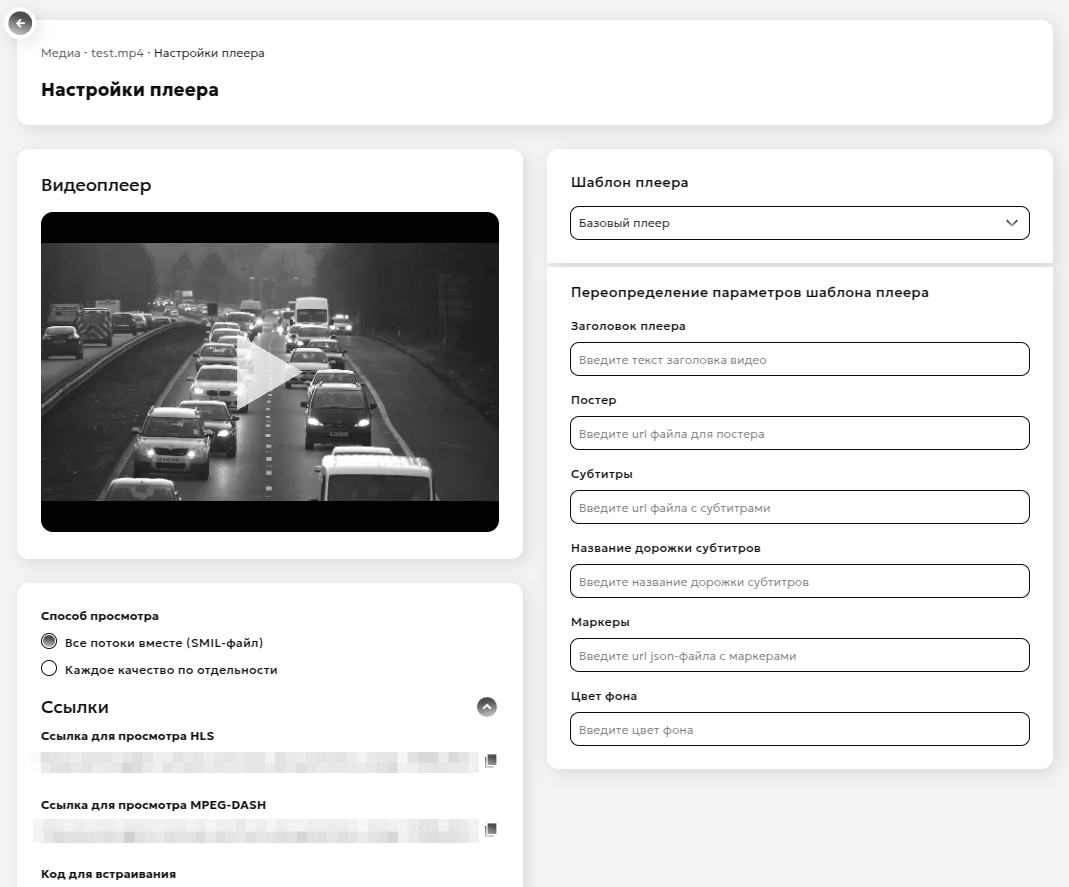Go to 'Медиа' in breadcrumbs
The image size is (1069, 887).
point(60,53)
